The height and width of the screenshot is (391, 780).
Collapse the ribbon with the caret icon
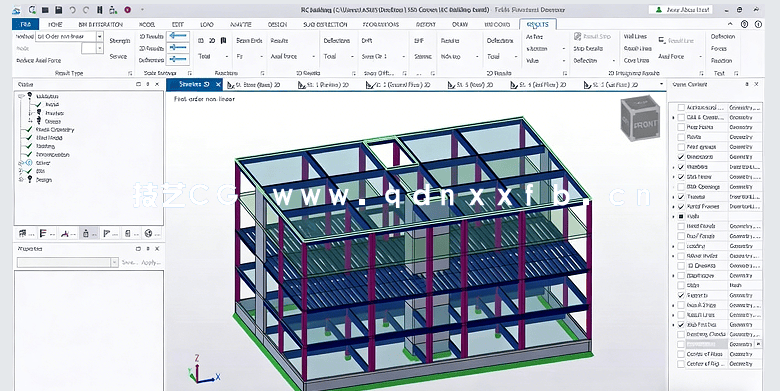point(730,24)
